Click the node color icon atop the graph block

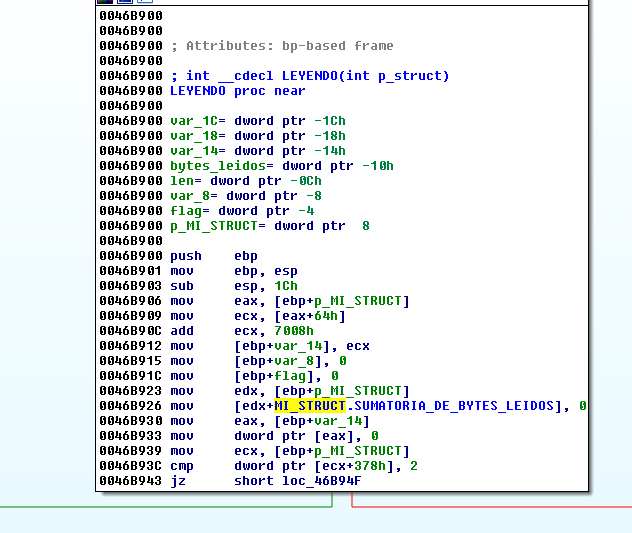(106, 3)
